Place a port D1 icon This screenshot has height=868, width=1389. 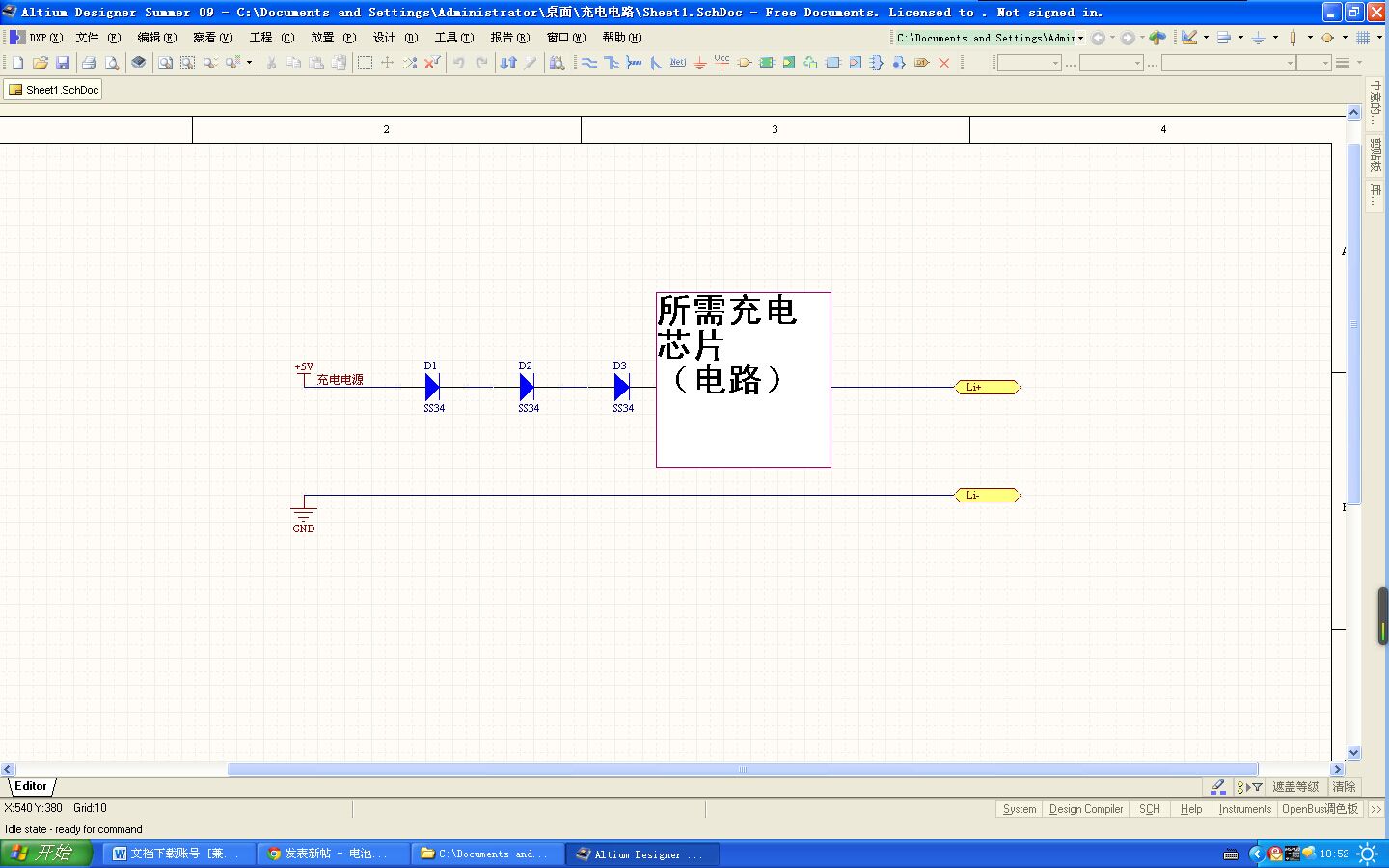922,63
